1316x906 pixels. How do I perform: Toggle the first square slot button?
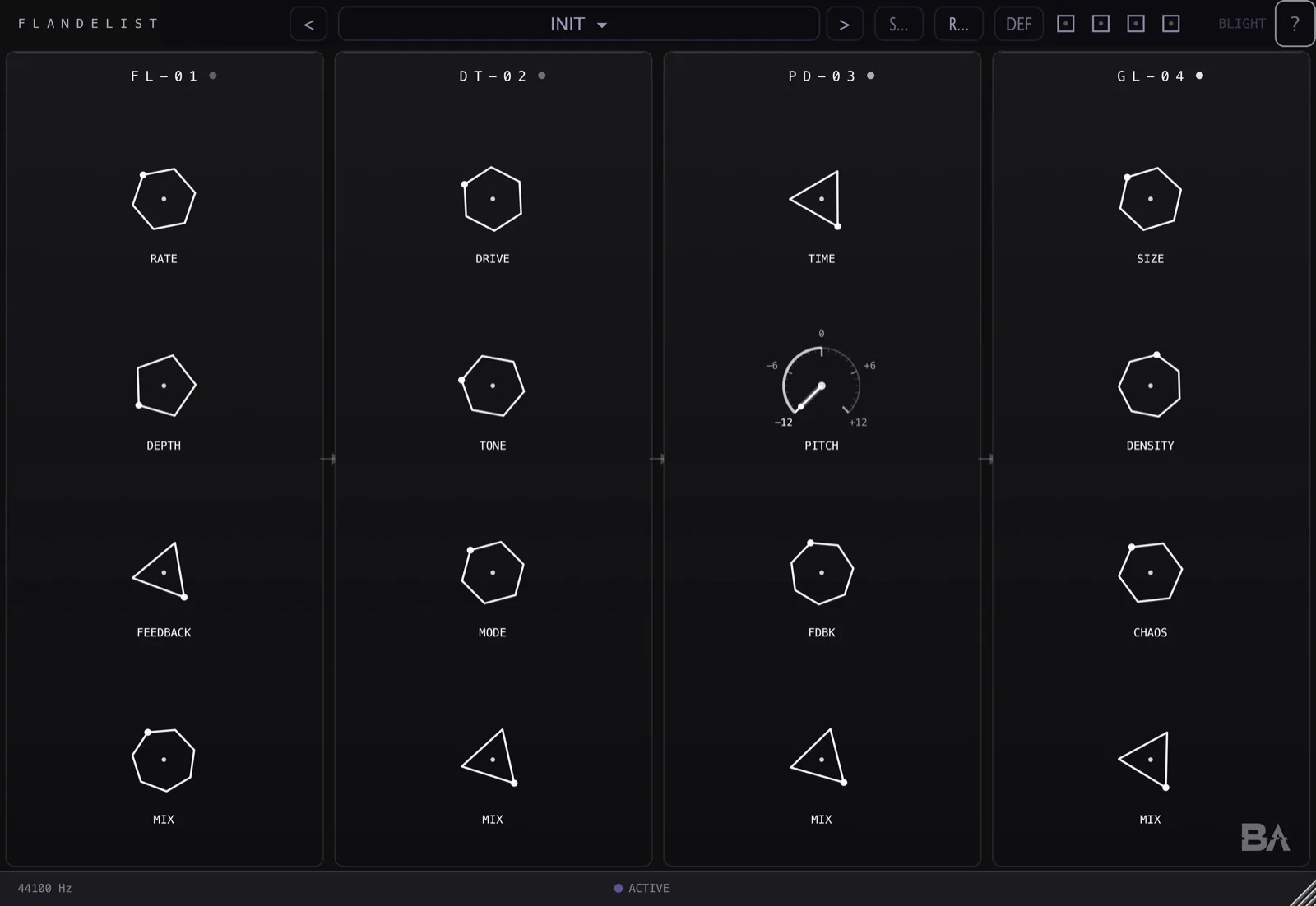tap(1066, 24)
